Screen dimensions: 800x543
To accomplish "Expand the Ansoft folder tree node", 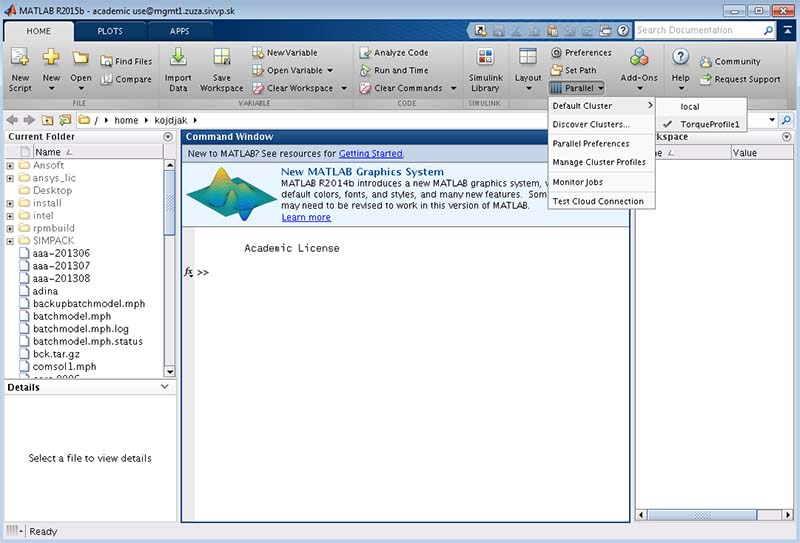I will [10, 165].
